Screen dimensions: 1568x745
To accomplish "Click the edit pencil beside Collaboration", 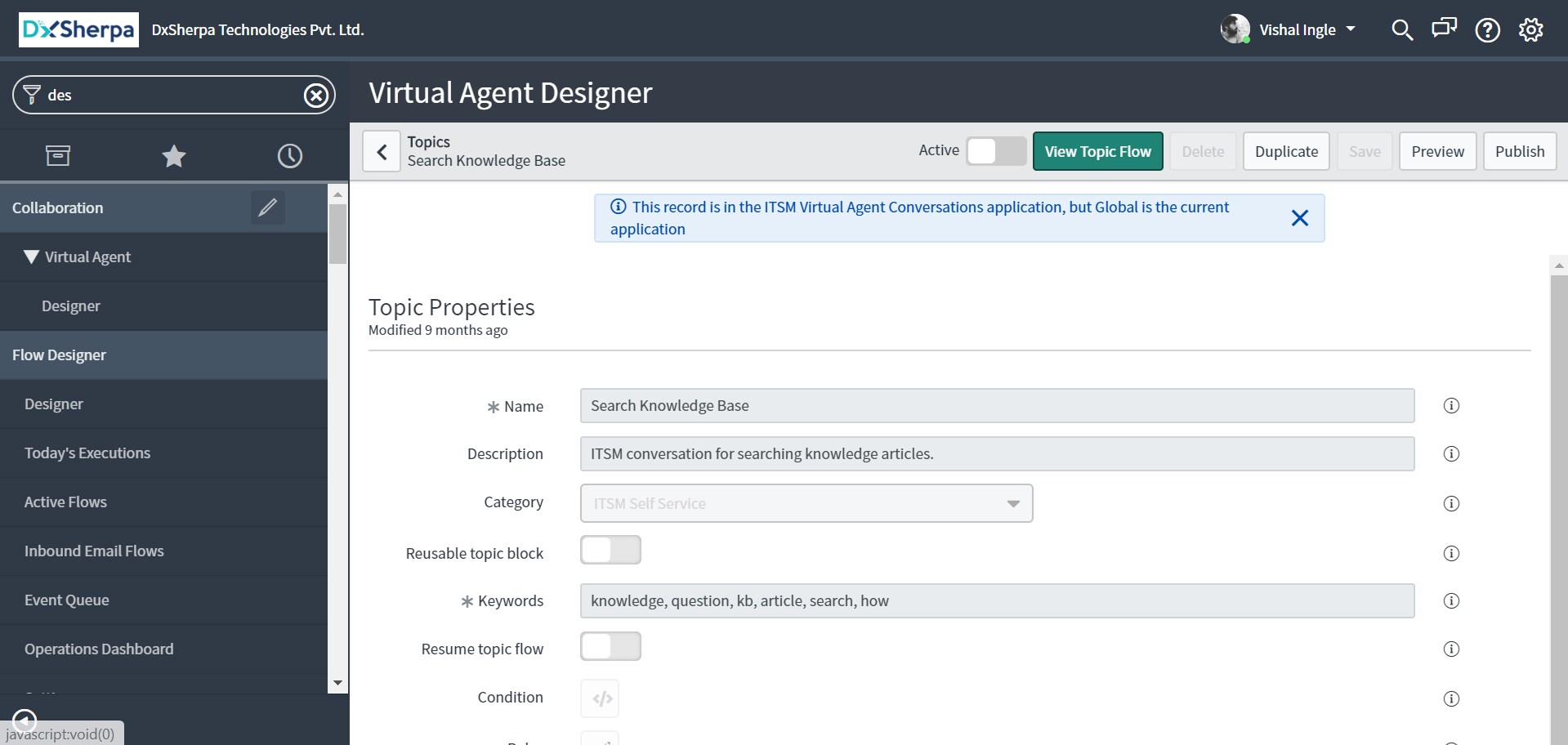I will tap(267, 207).
